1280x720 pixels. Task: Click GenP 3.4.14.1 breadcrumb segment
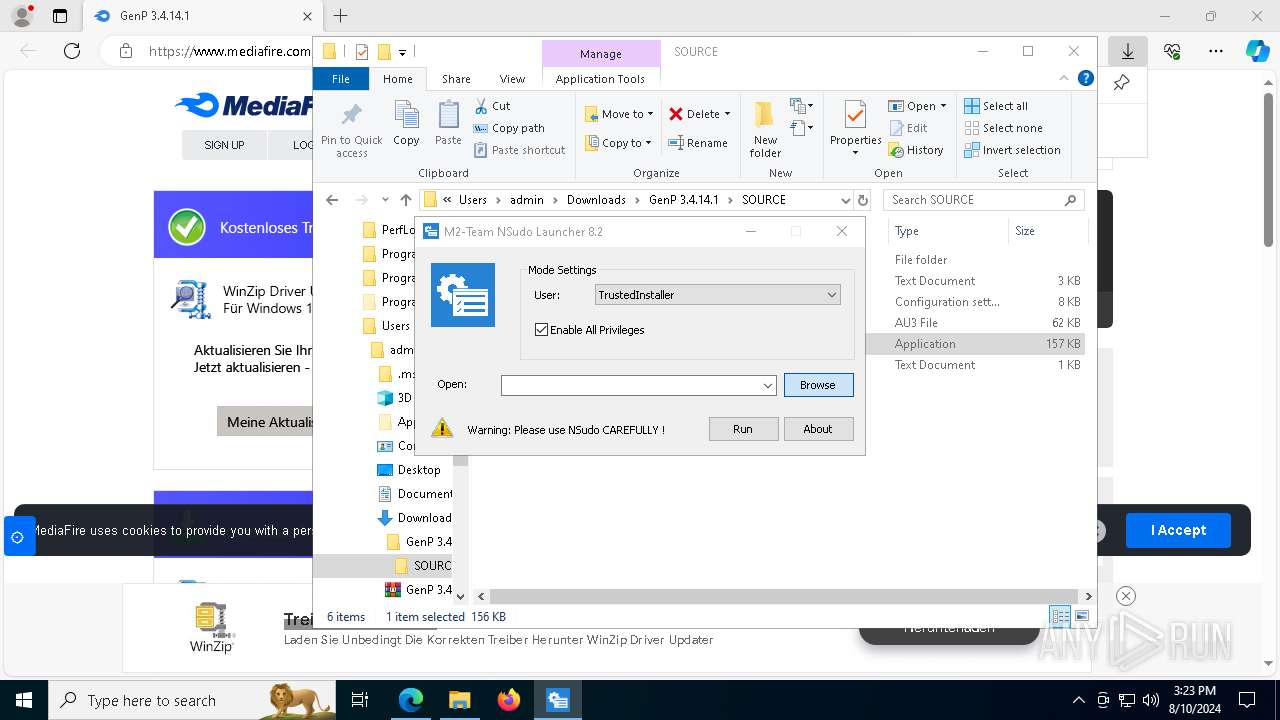click(x=684, y=200)
